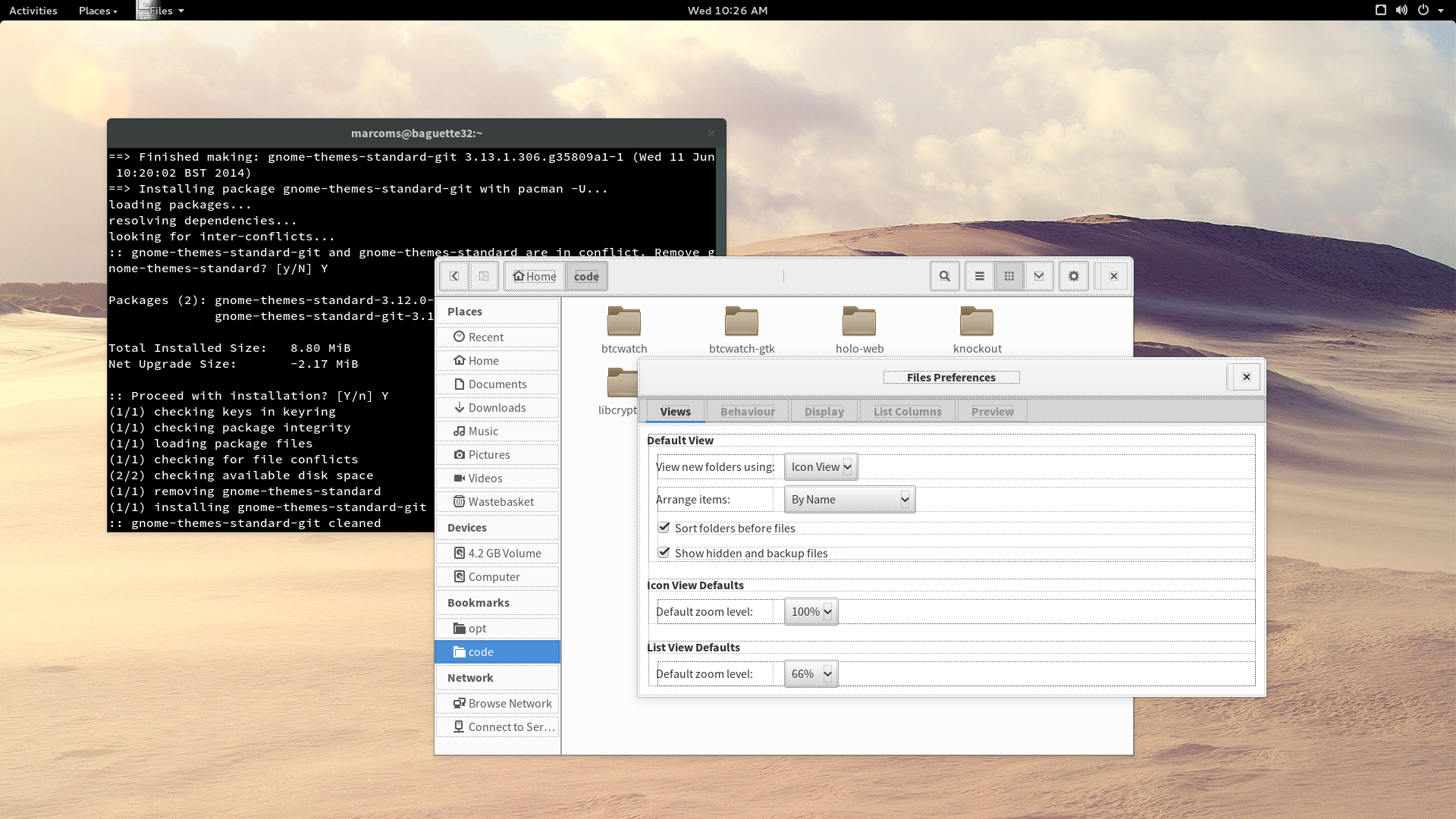Open the list view 66% zoom dropdown
1456x819 pixels.
coord(811,673)
